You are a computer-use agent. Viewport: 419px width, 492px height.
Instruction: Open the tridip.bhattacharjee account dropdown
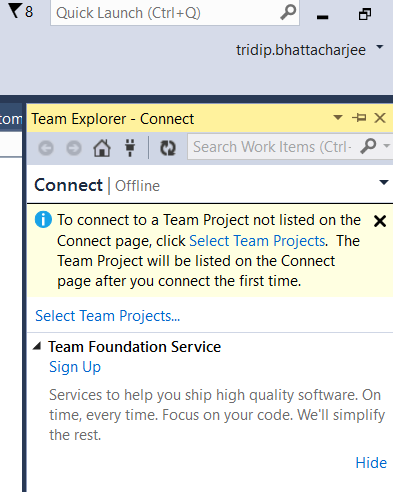[379, 47]
